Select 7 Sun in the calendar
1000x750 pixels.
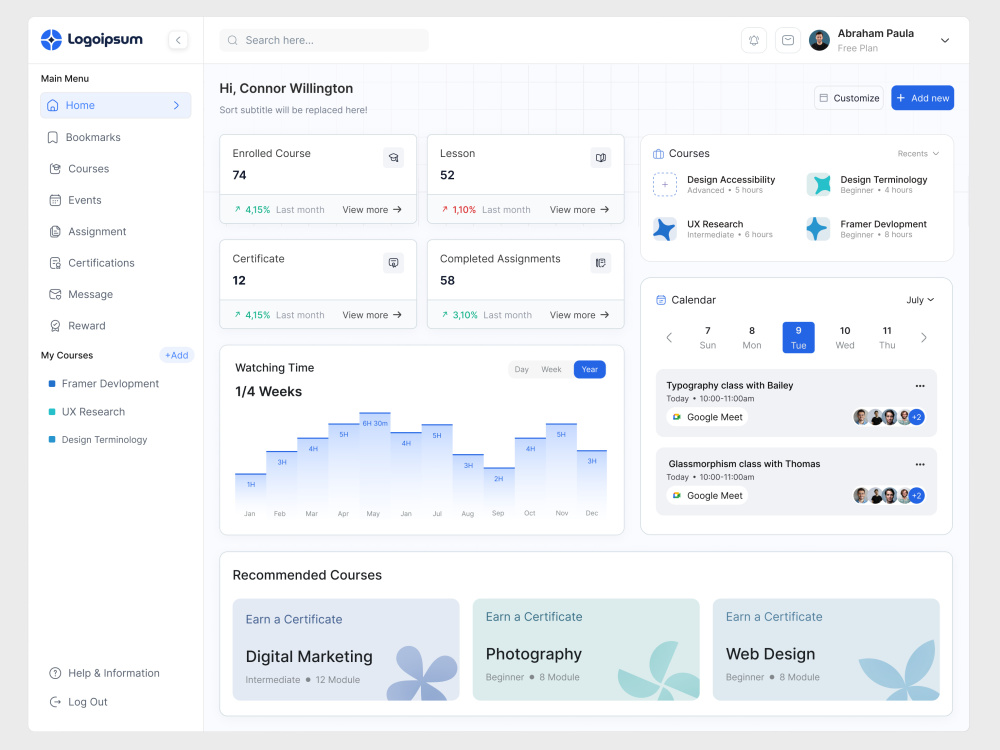[708, 337]
